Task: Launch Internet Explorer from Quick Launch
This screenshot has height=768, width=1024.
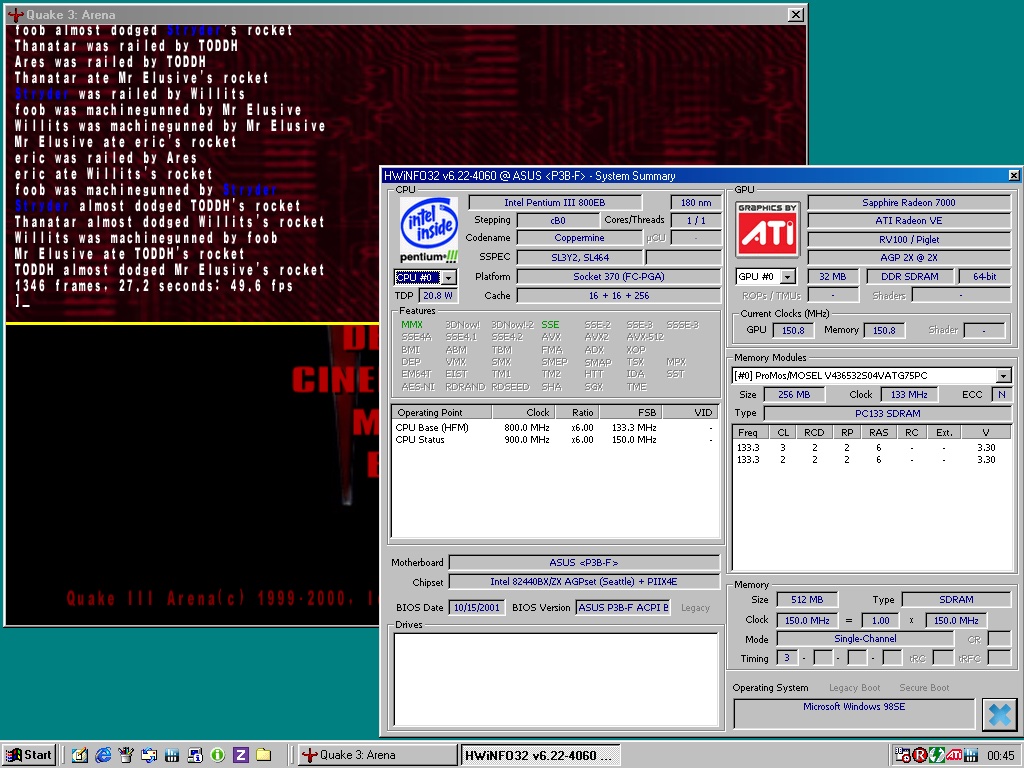Action: pyautogui.click(x=102, y=754)
